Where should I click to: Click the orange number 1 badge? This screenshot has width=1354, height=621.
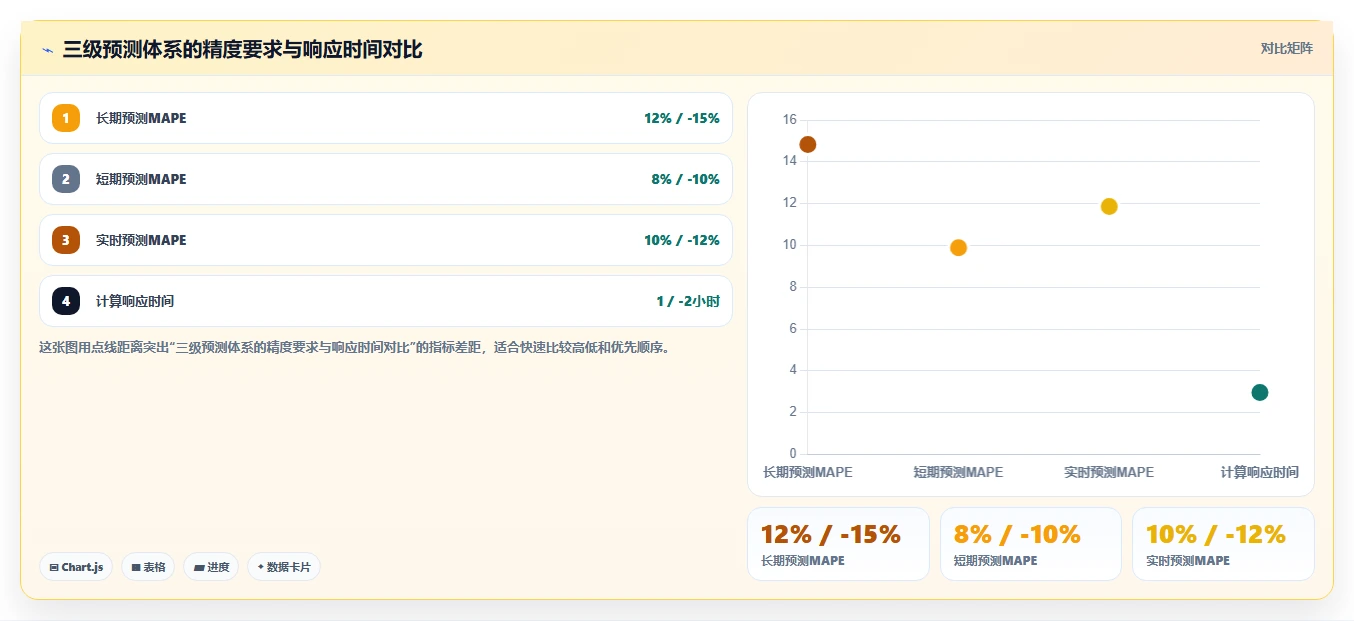click(x=66, y=118)
